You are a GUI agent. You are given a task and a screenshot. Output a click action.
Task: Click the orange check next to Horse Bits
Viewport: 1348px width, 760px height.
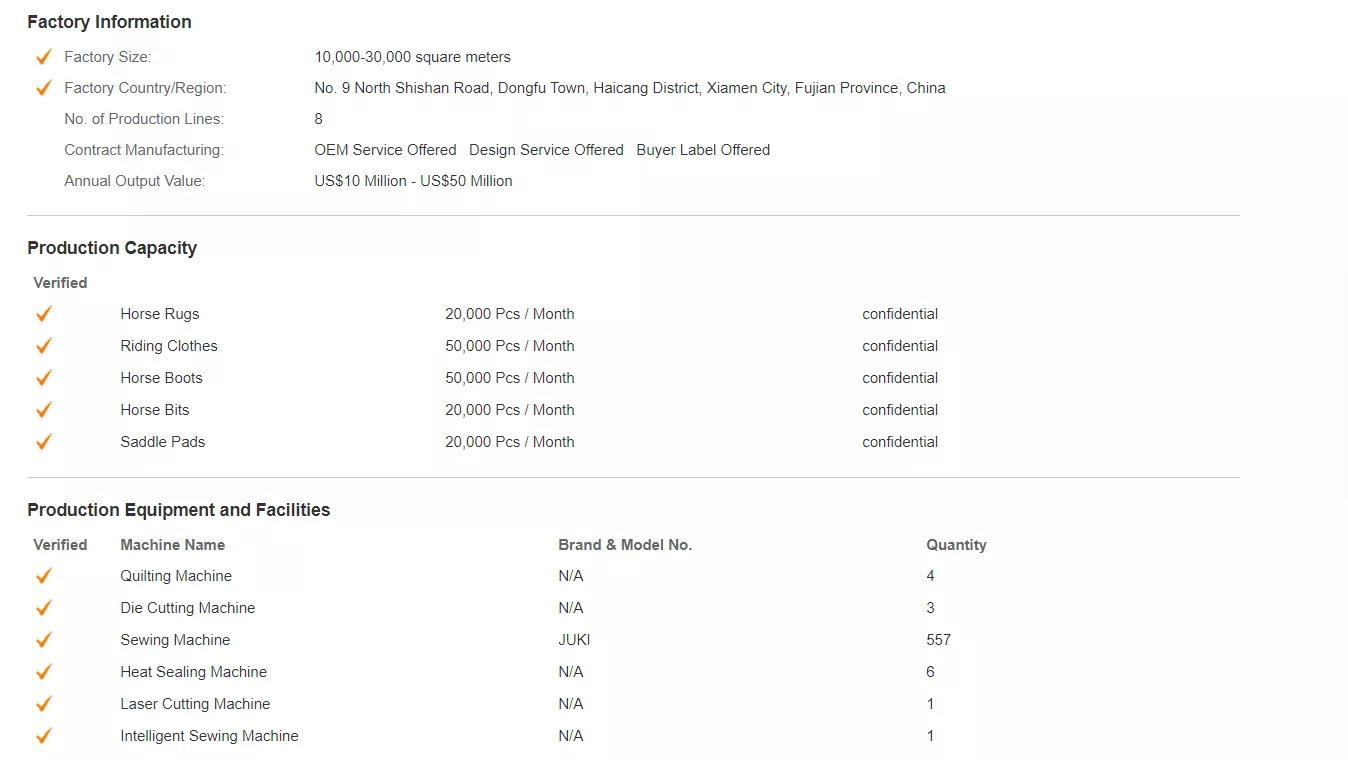44,410
